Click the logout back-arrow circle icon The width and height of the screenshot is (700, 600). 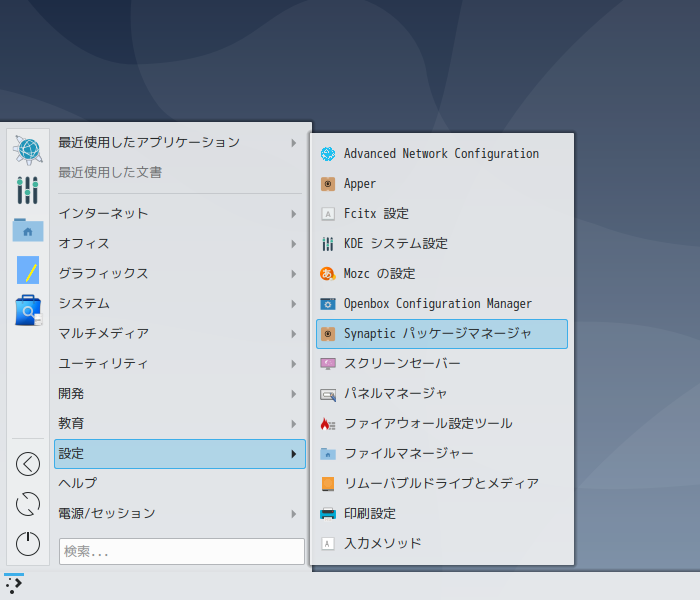tap(28, 464)
